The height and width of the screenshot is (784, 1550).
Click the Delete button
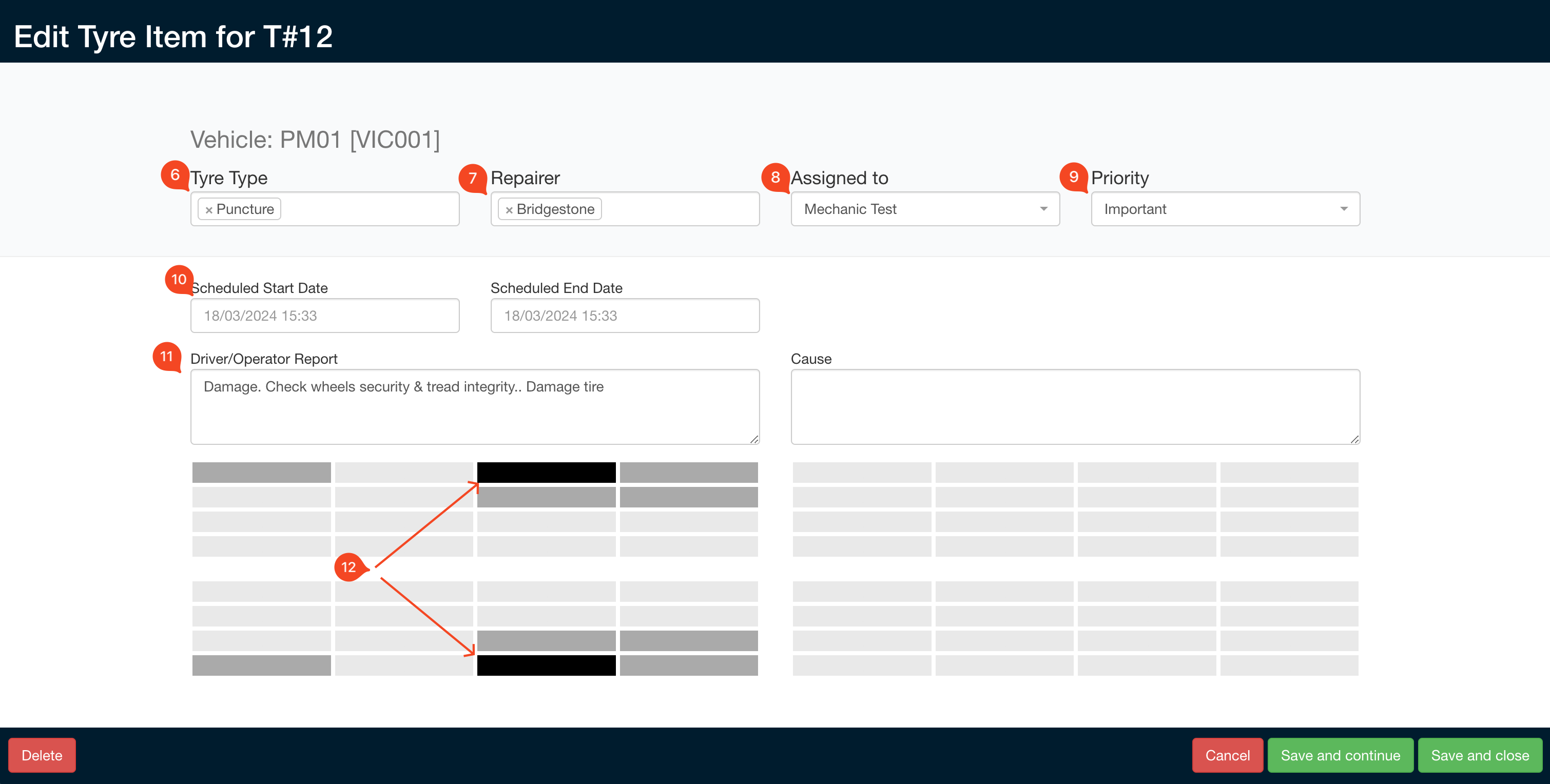click(42, 755)
